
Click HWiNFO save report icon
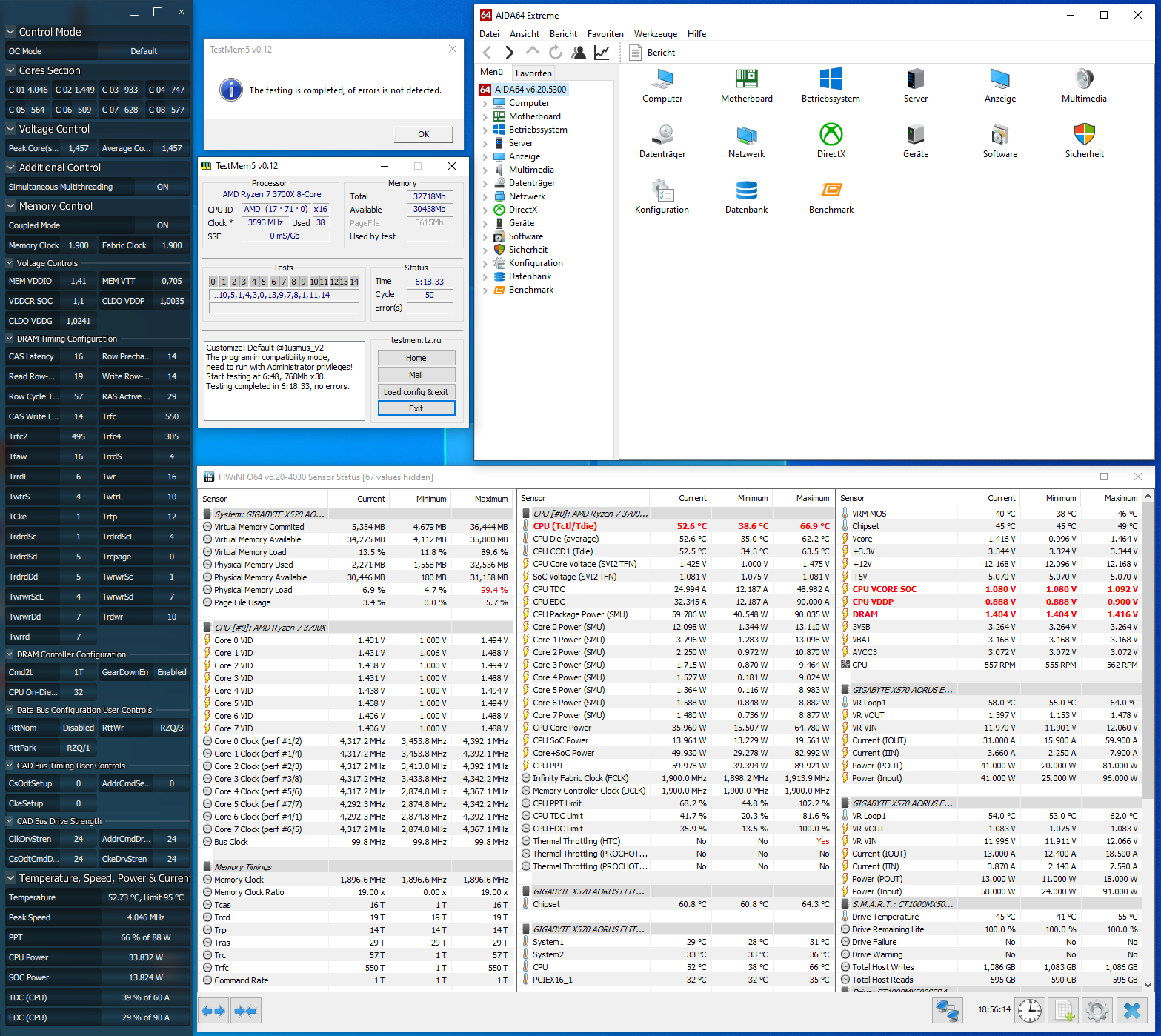coord(1064,1011)
